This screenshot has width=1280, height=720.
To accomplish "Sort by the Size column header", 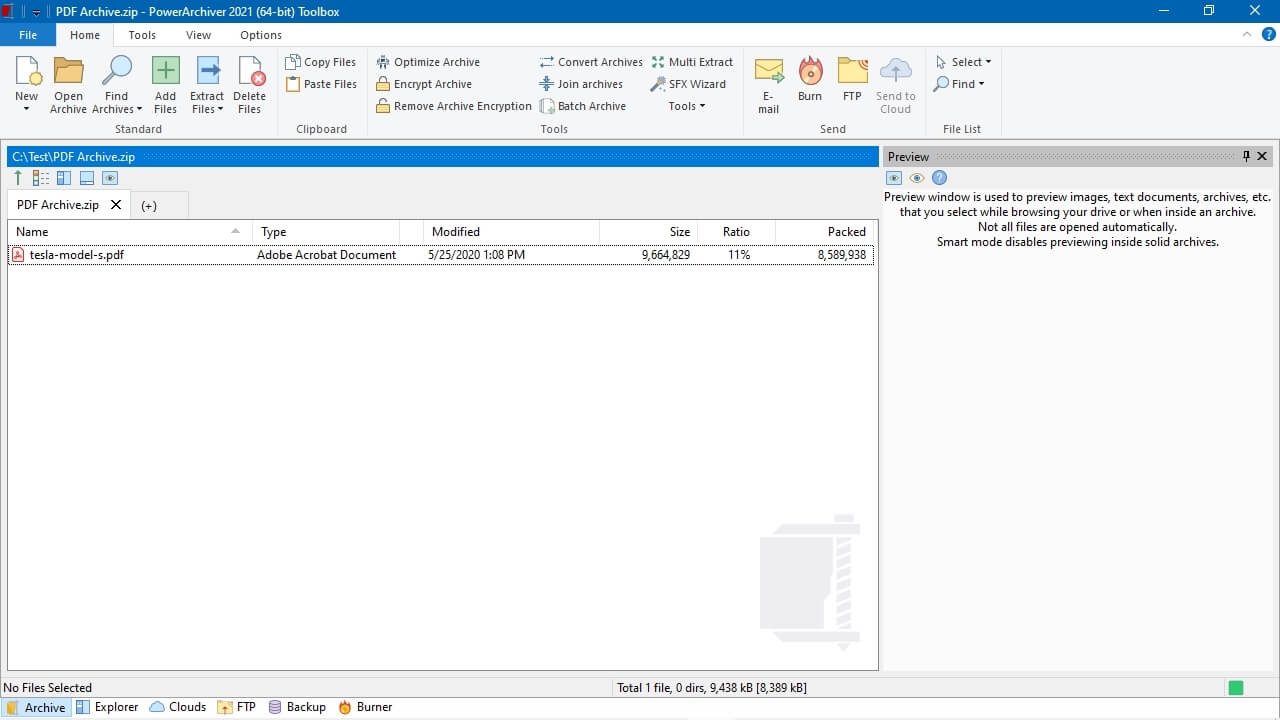I will click(x=647, y=232).
